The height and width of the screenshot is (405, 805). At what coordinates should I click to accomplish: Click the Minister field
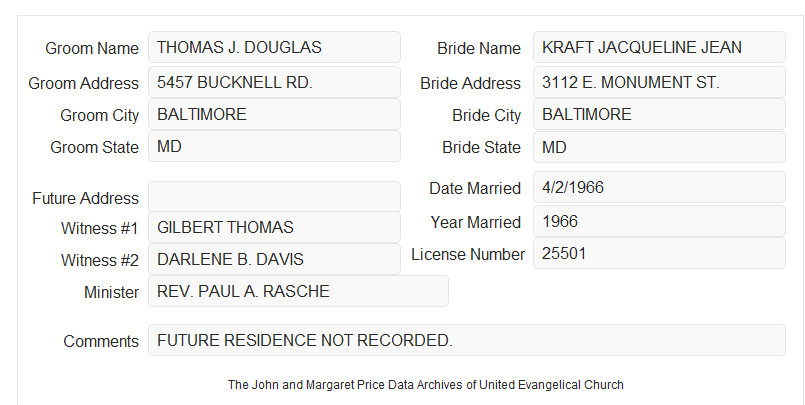[x=298, y=291]
